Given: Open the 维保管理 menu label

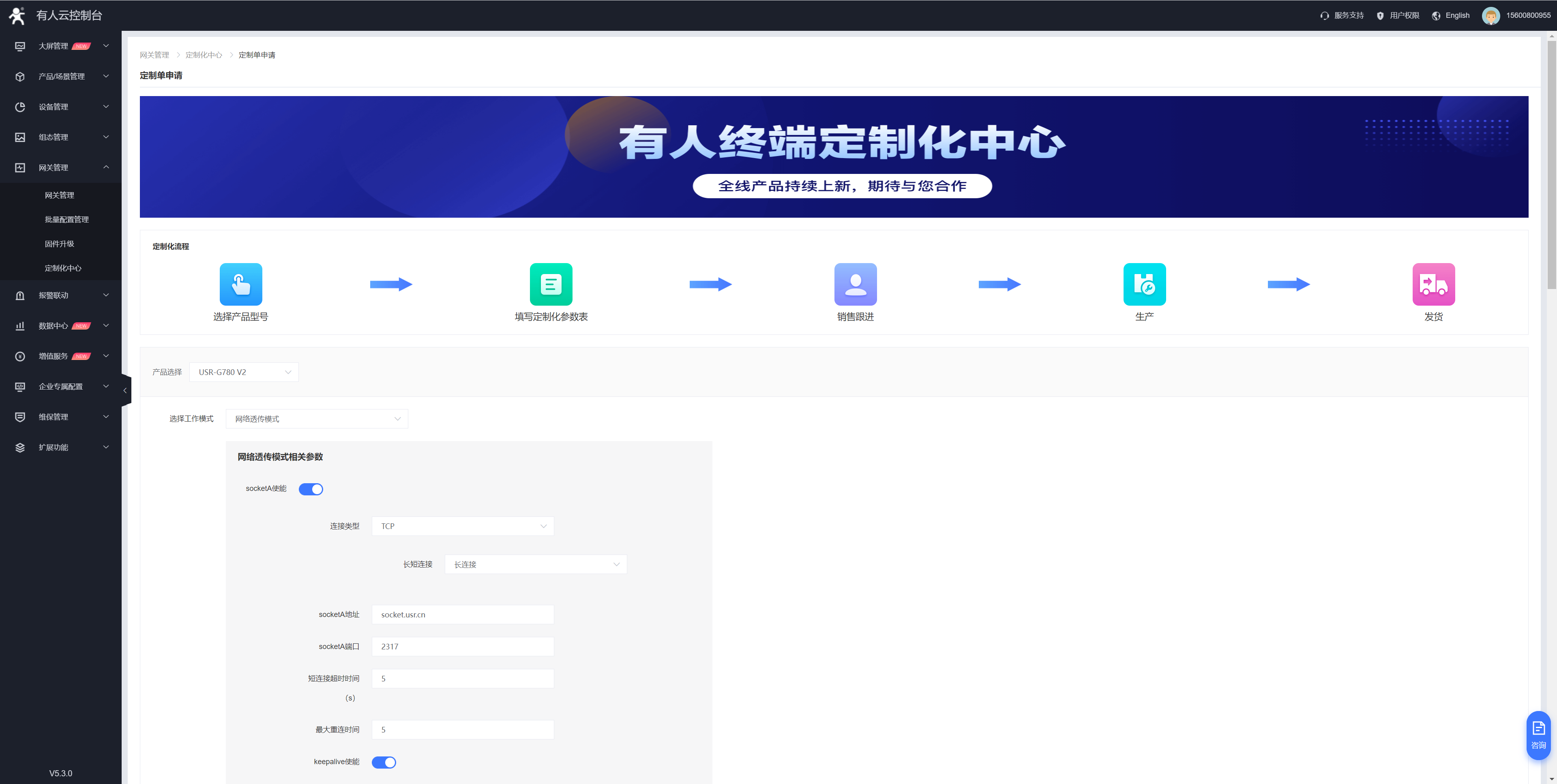Looking at the screenshot, I should coord(53,417).
